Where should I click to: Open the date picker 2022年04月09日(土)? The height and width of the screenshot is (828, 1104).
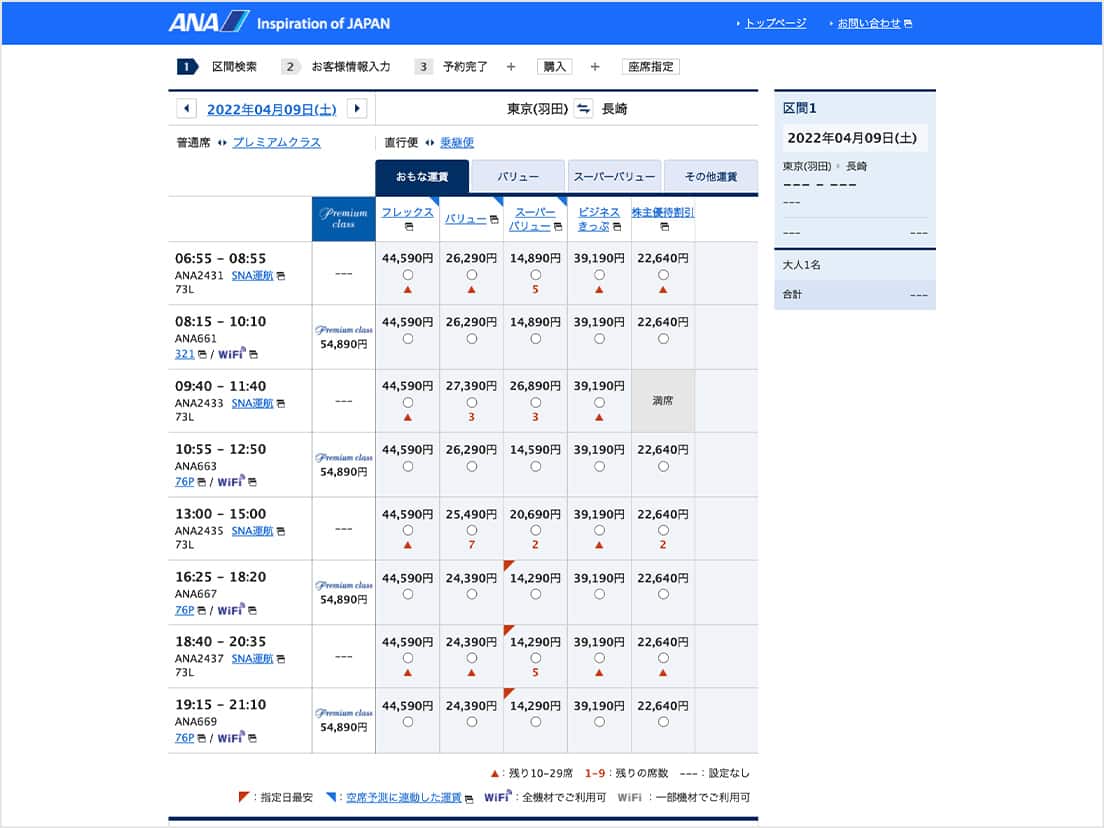(271, 109)
